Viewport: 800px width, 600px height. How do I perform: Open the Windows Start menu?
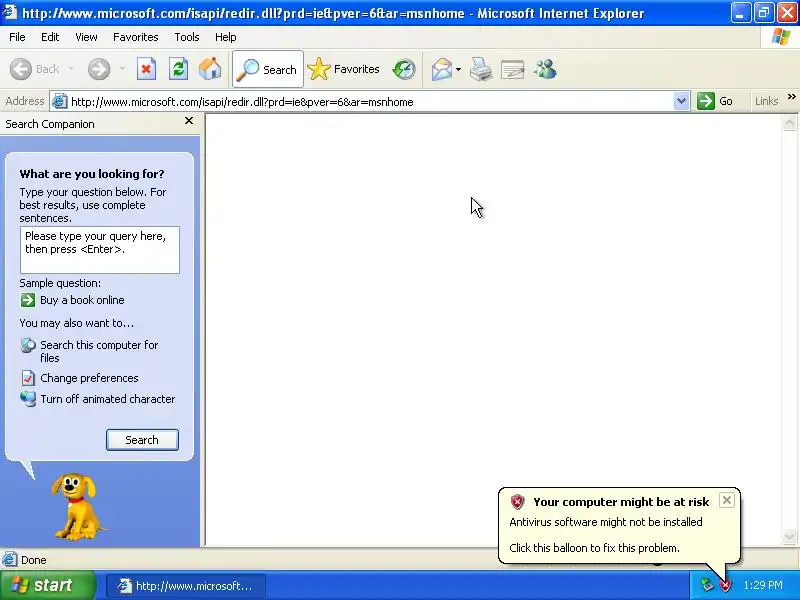[x=47, y=585]
